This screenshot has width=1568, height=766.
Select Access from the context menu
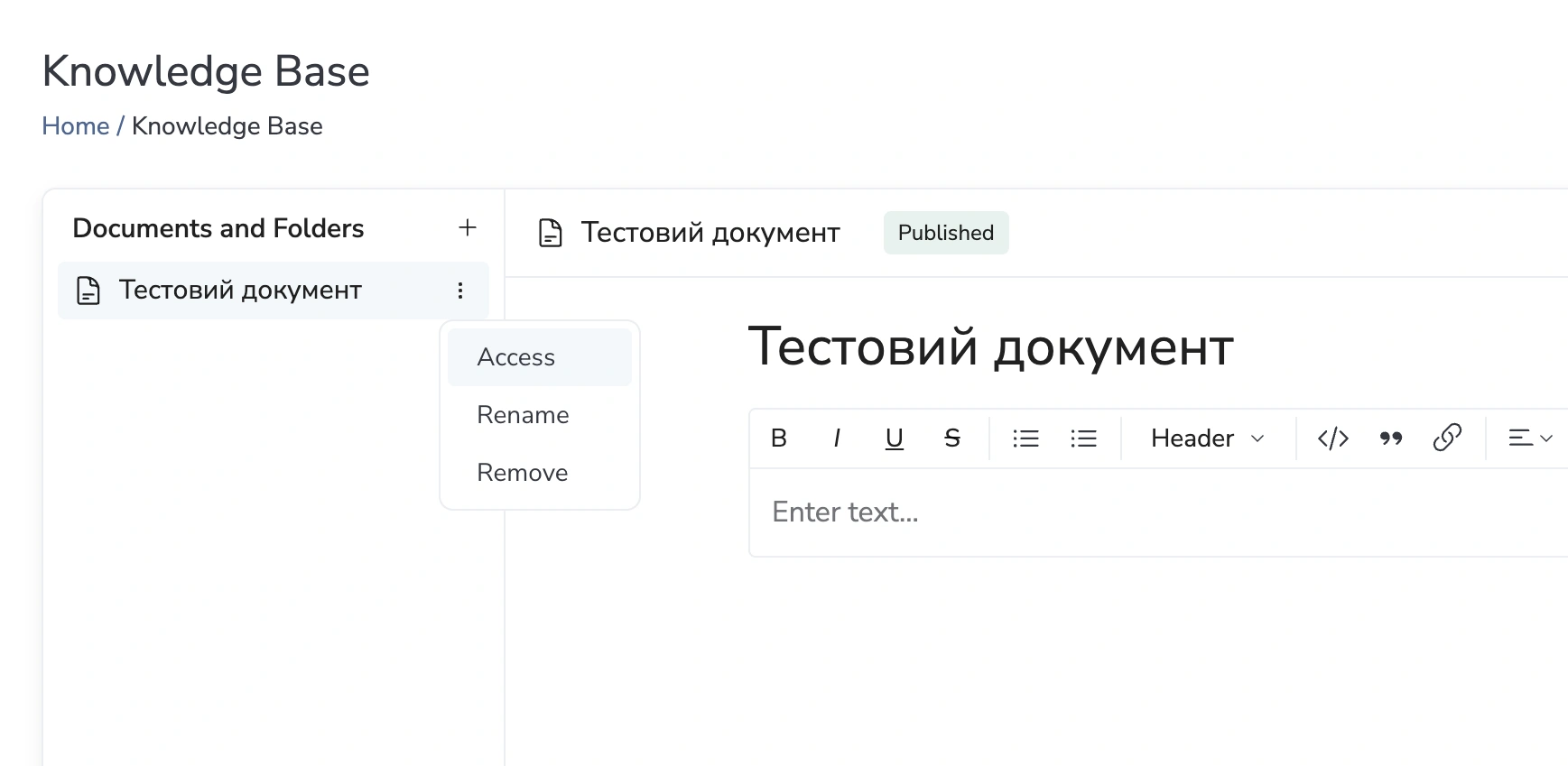click(x=540, y=357)
